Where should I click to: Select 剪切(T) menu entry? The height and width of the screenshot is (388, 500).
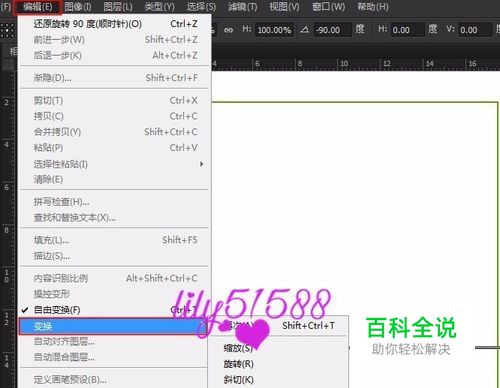tap(115, 100)
